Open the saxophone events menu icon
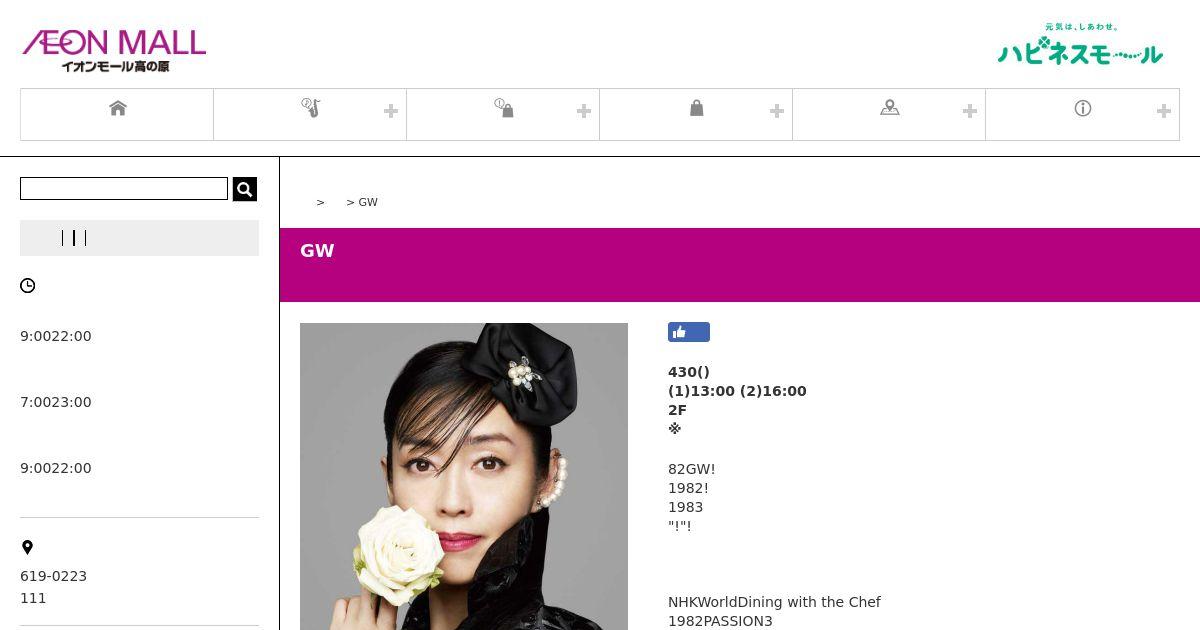This screenshot has width=1200, height=630. click(311, 108)
